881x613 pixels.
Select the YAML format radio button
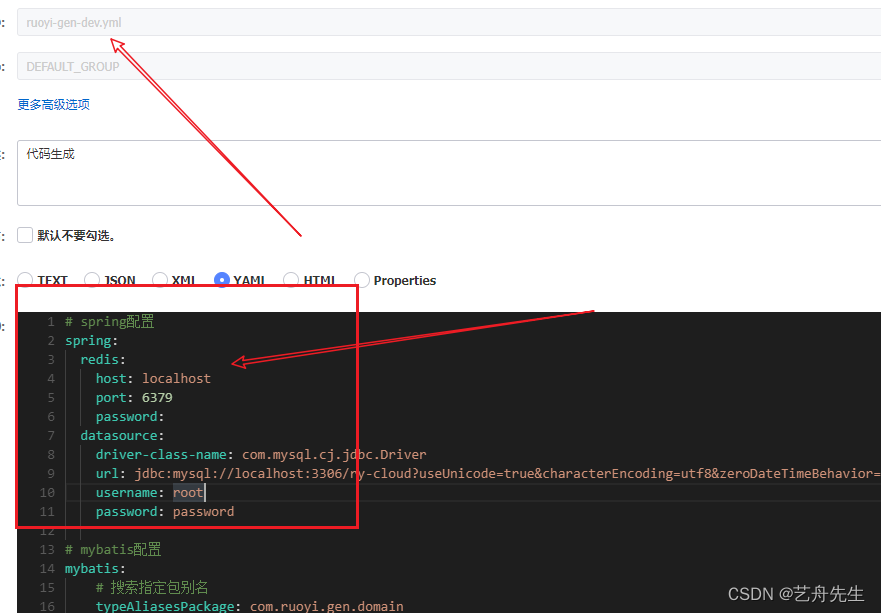pos(222,281)
